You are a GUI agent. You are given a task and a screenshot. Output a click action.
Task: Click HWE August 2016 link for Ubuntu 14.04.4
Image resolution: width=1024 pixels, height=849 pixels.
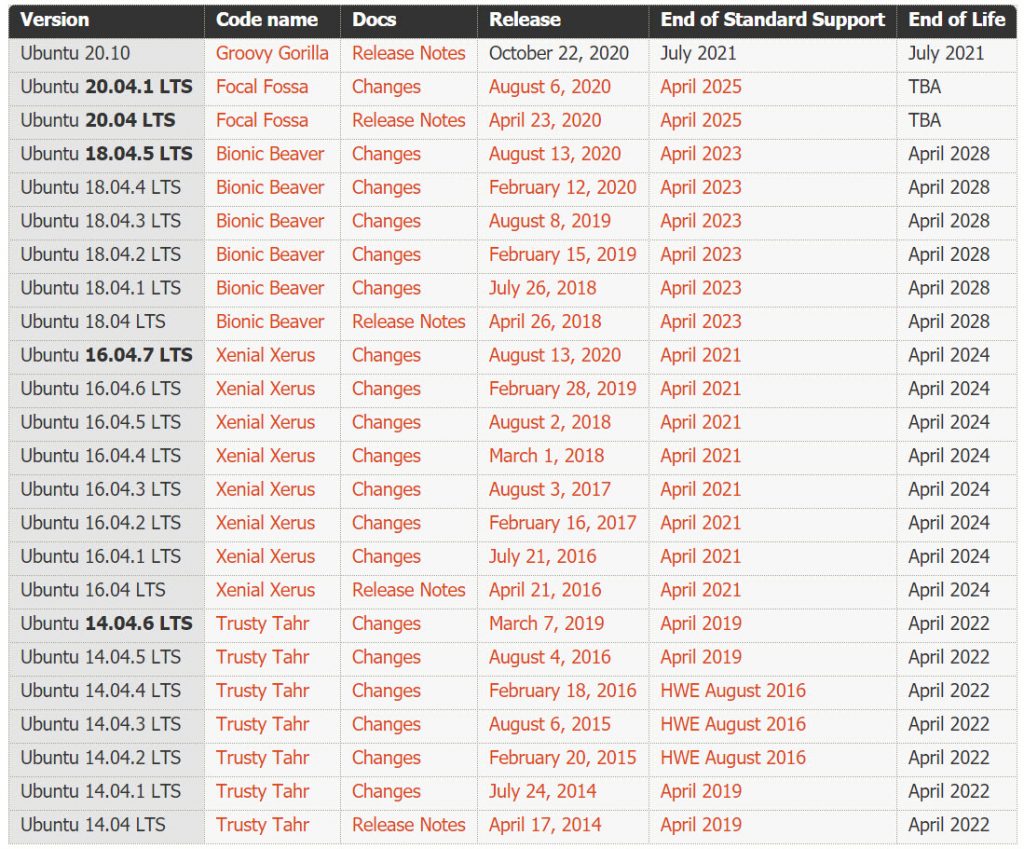(733, 690)
